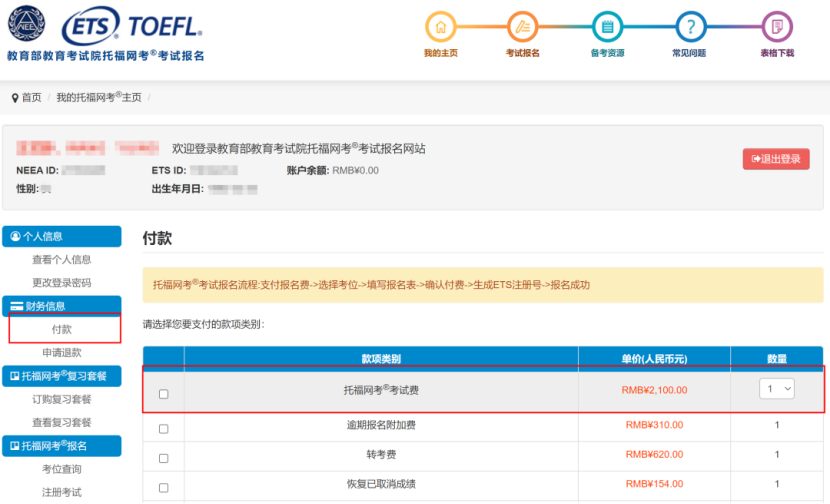Open 更改登录密码 in sidebar
The image size is (830, 504).
[x=61, y=283]
